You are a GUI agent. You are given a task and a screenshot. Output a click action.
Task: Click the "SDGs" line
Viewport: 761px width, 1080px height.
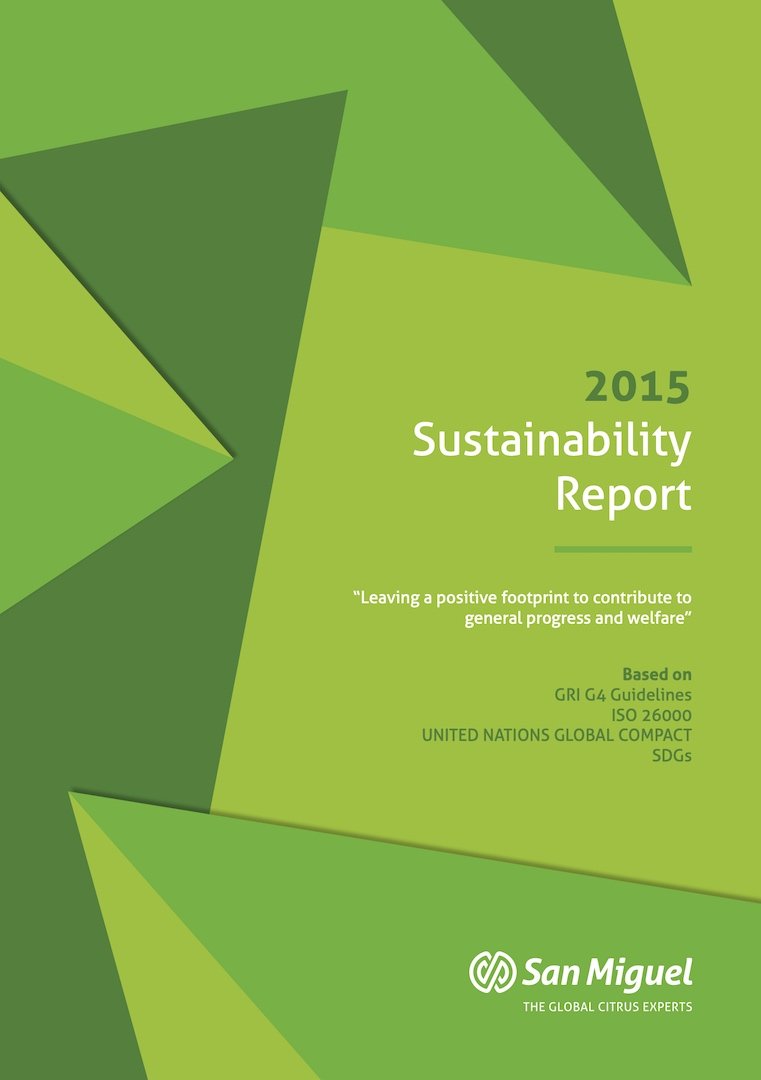671,756
